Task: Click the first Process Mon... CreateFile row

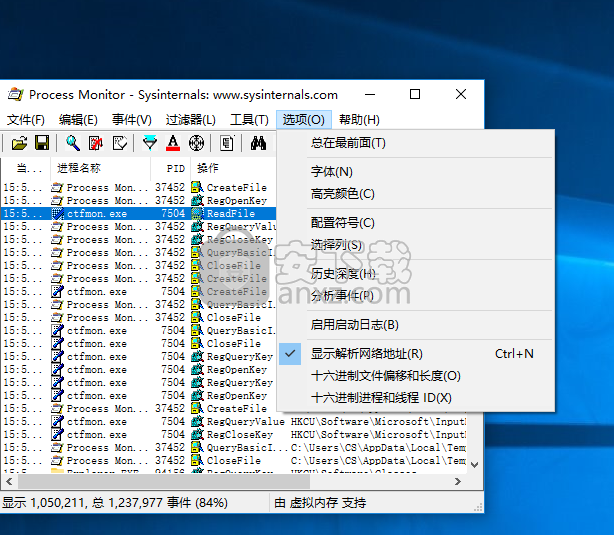Action: (139, 187)
